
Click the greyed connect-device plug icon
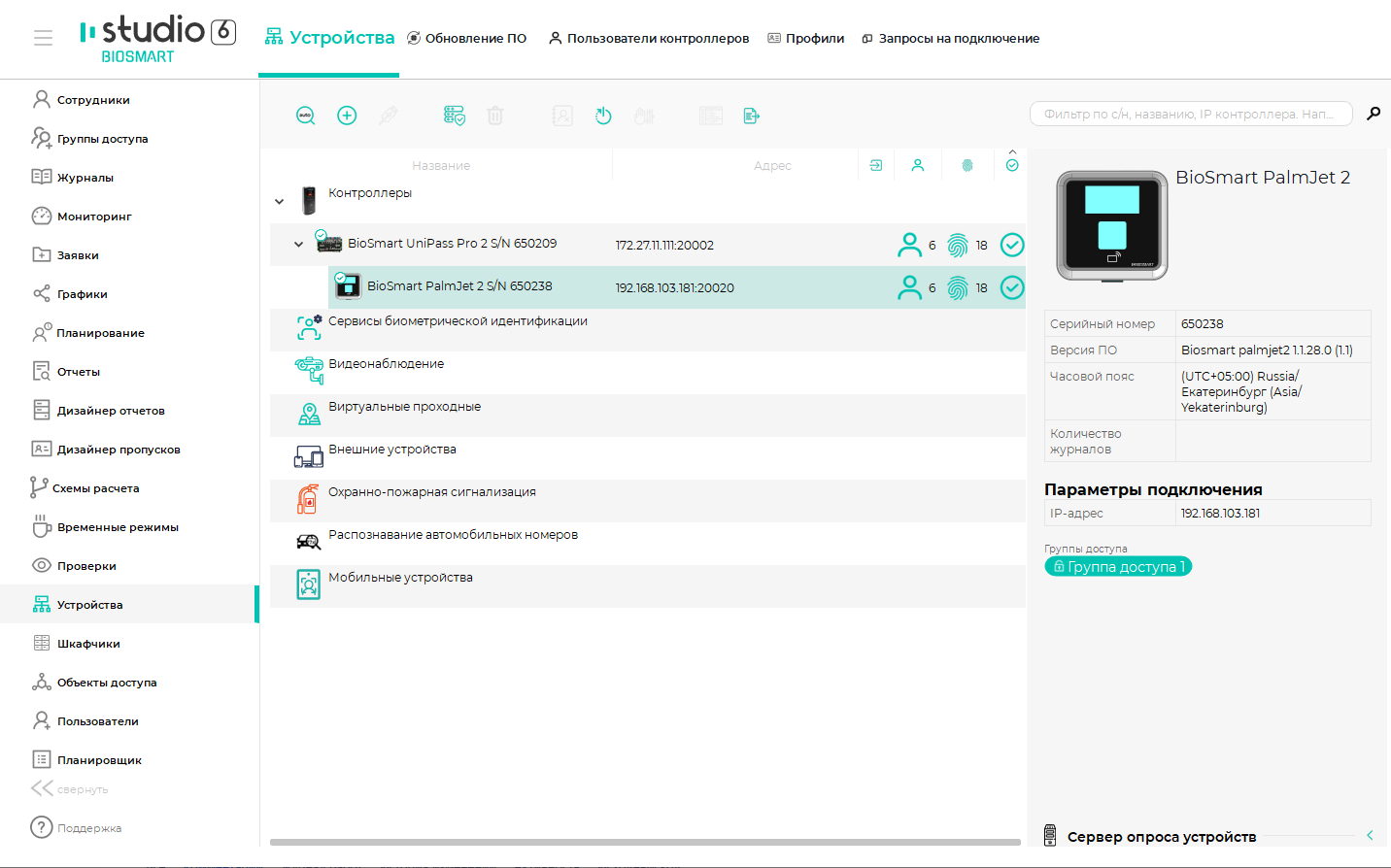click(388, 116)
